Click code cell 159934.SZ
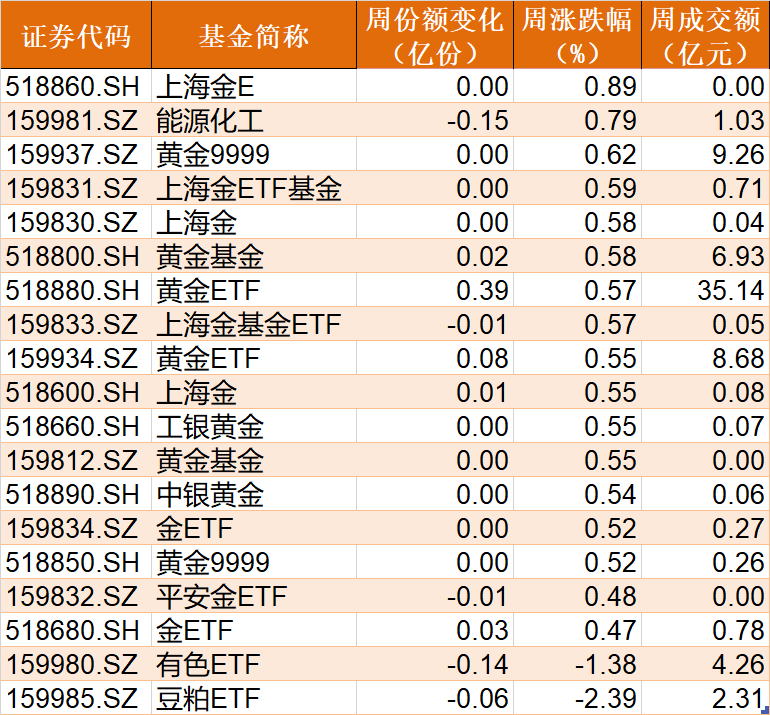Viewport: 770px width, 715px height. click(76, 359)
